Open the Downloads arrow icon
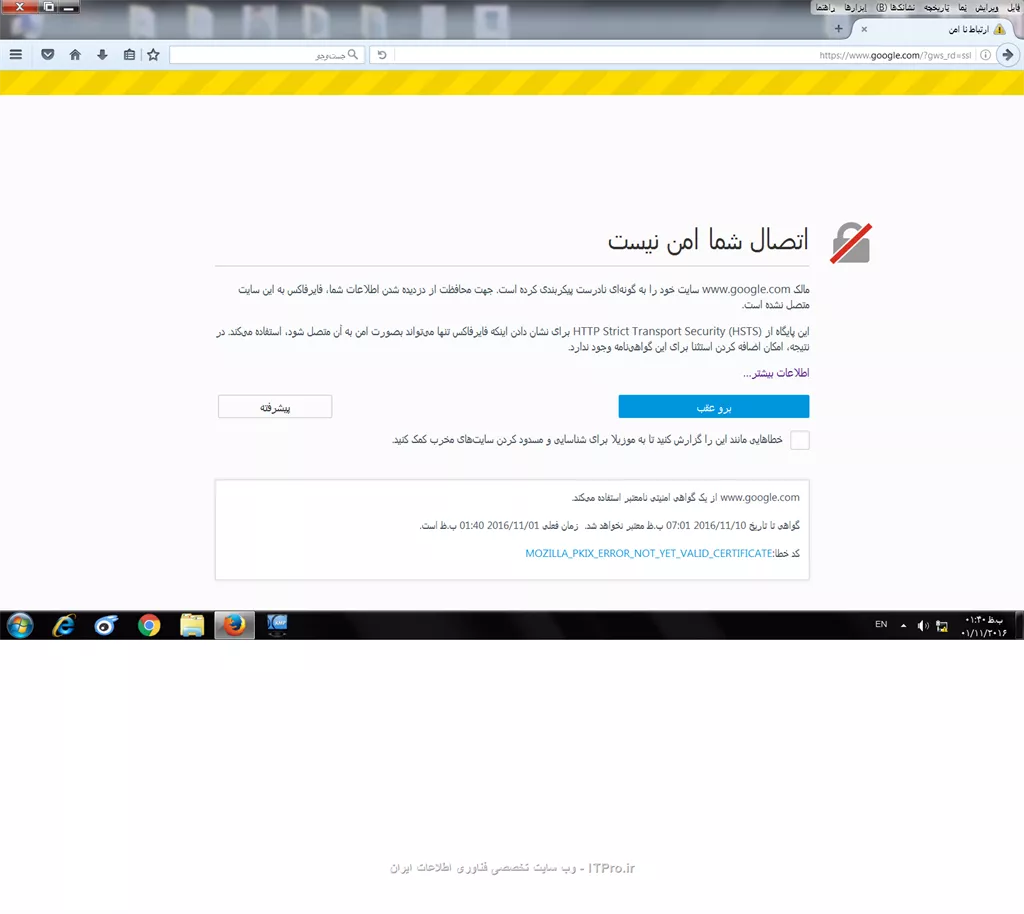The height and width of the screenshot is (914, 1024). (x=102, y=55)
